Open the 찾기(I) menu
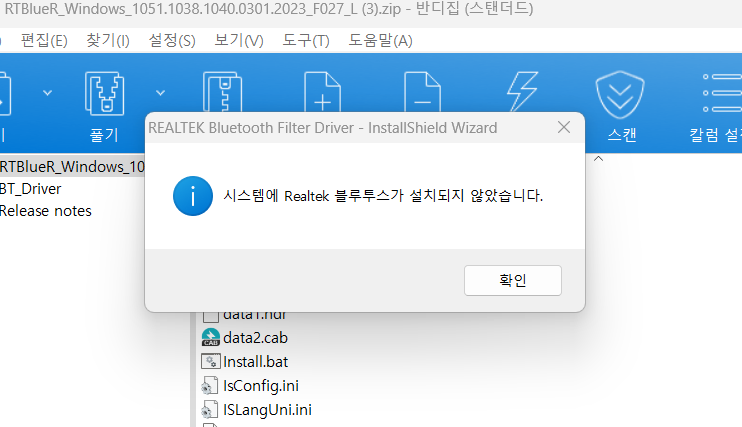The width and height of the screenshot is (742, 427). pyautogui.click(x=108, y=41)
